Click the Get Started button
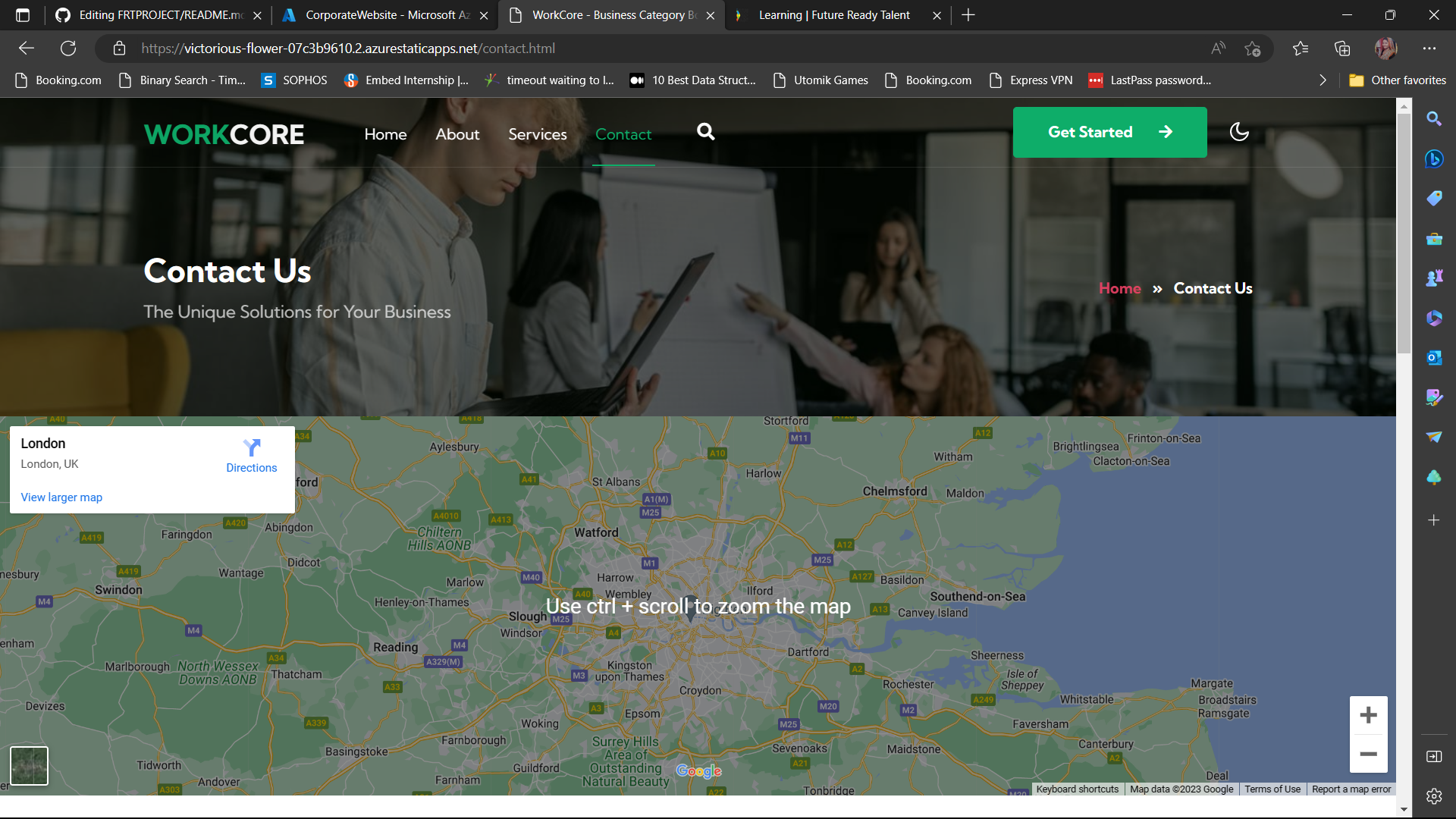 [1109, 132]
